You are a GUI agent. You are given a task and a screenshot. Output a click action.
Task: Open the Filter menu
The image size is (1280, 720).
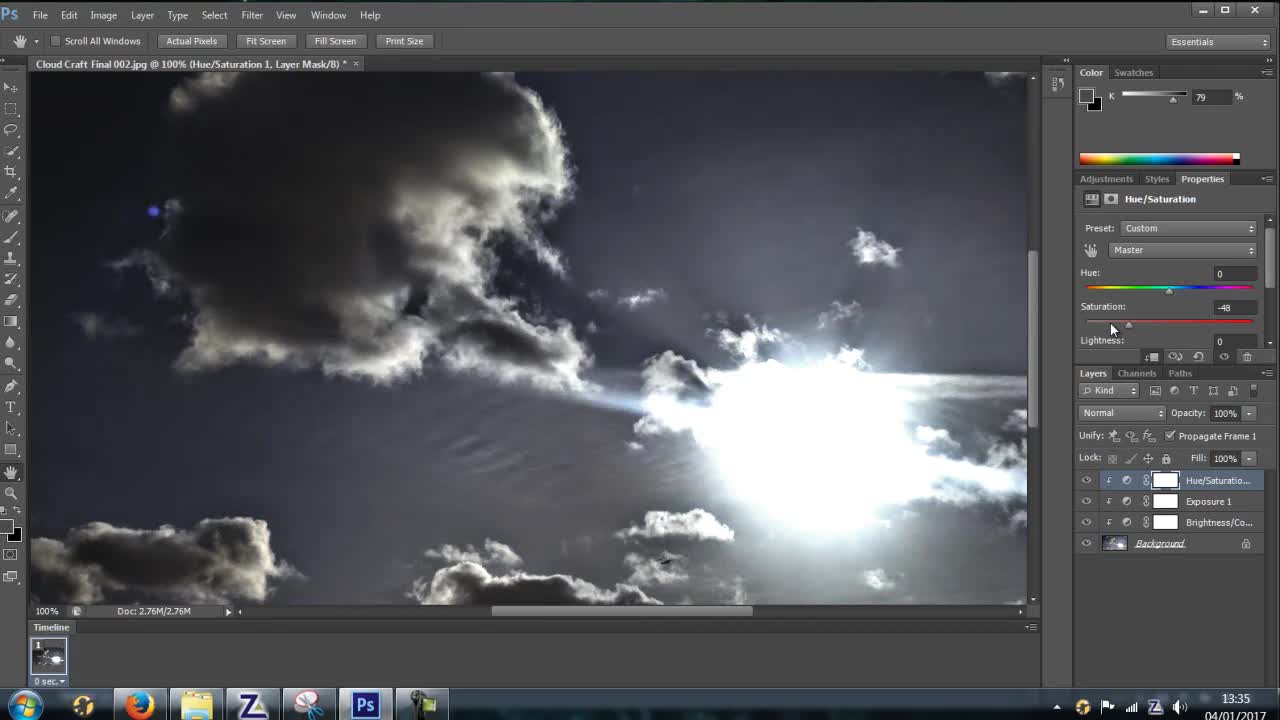click(x=252, y=15)
